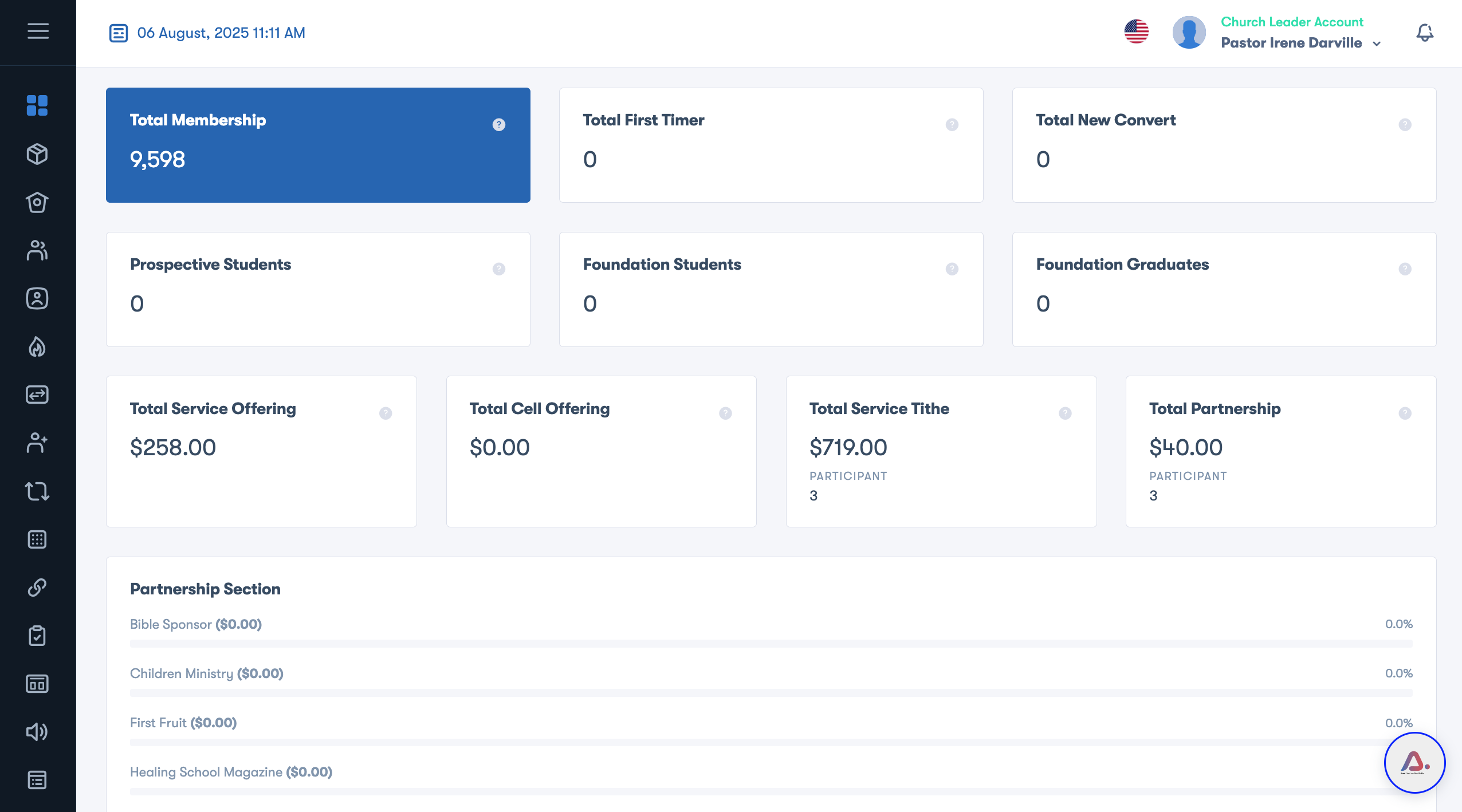The height and width of the screenshot is (812, 1462).
Task: Click the $719.00 service tithe amount
Action: (848, 447)
